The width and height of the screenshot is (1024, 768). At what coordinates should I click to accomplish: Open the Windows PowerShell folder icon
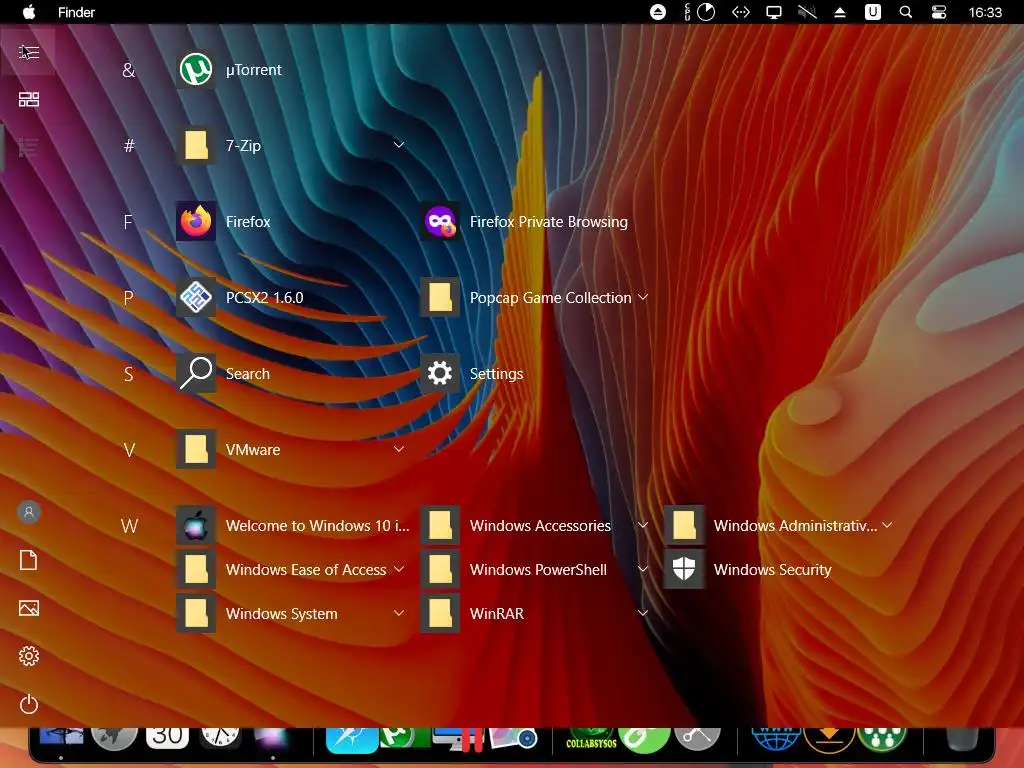[440, 569]
